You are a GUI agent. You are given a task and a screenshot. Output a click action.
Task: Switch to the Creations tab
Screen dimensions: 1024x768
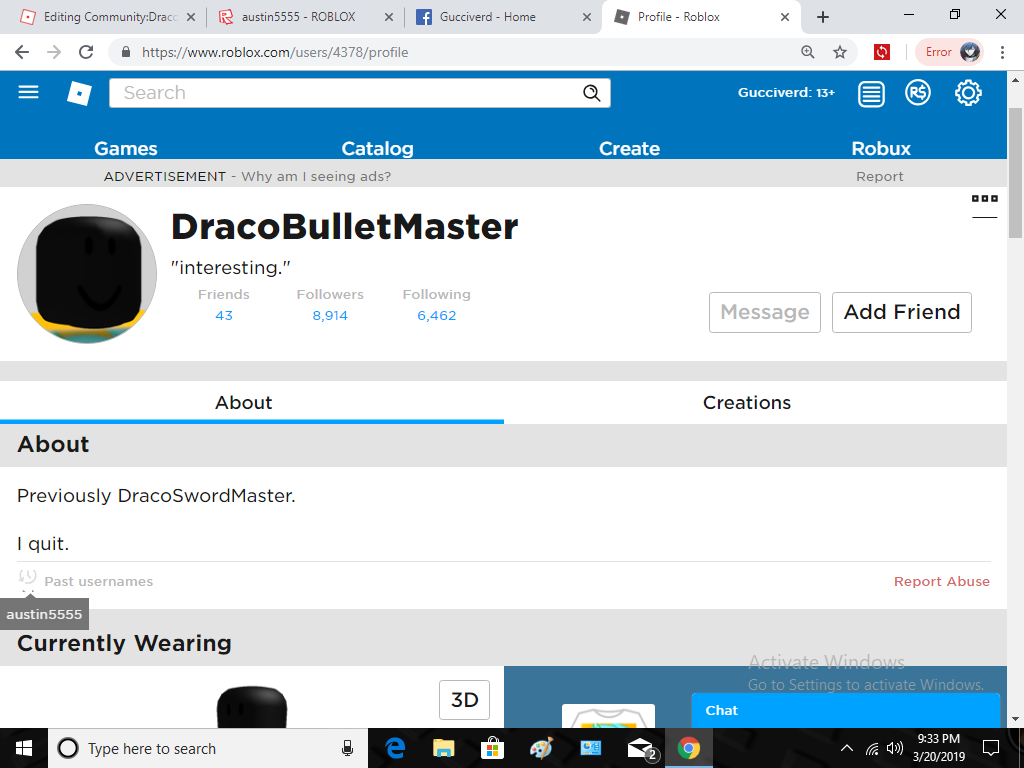tap(746, 402)
